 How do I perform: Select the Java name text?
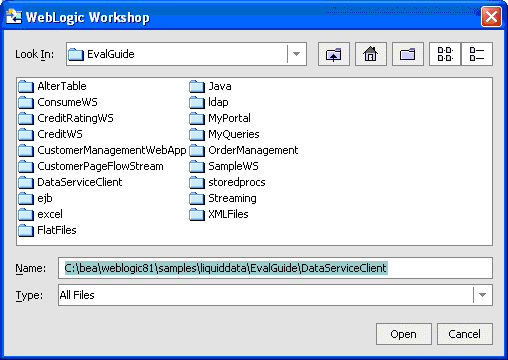click(220, 86)
